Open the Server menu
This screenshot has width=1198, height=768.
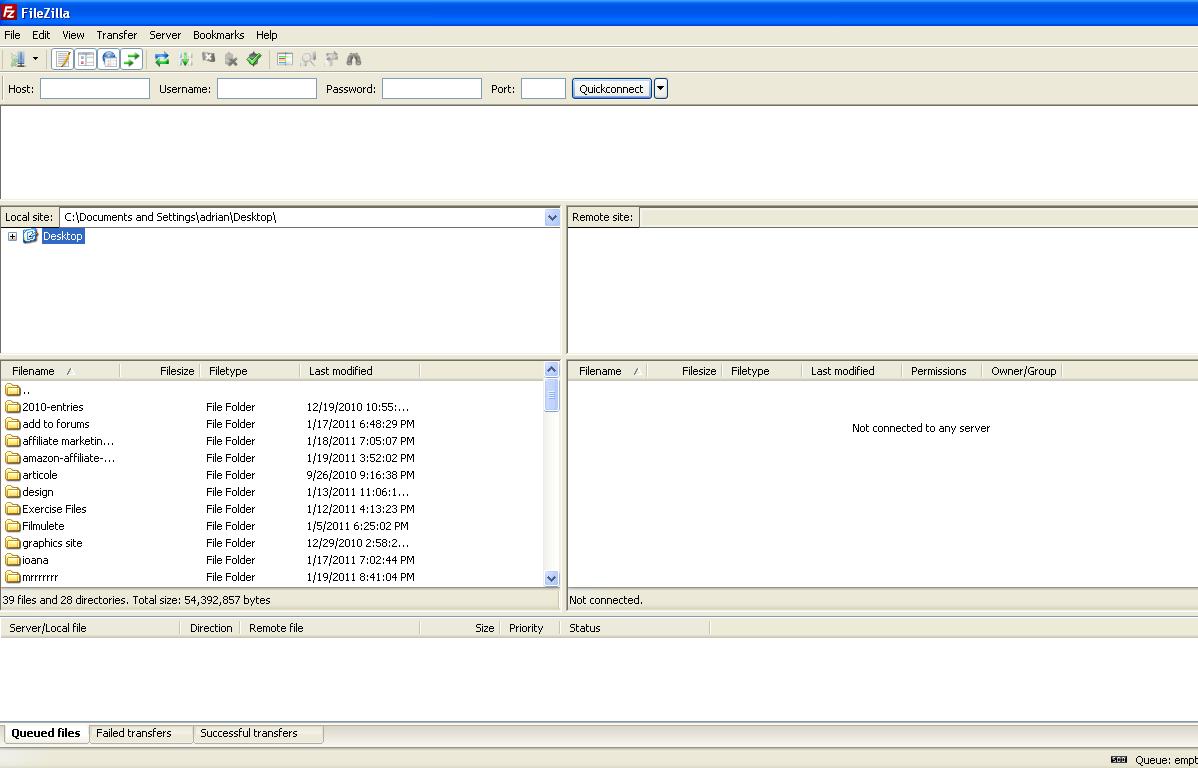click(165, 35)
